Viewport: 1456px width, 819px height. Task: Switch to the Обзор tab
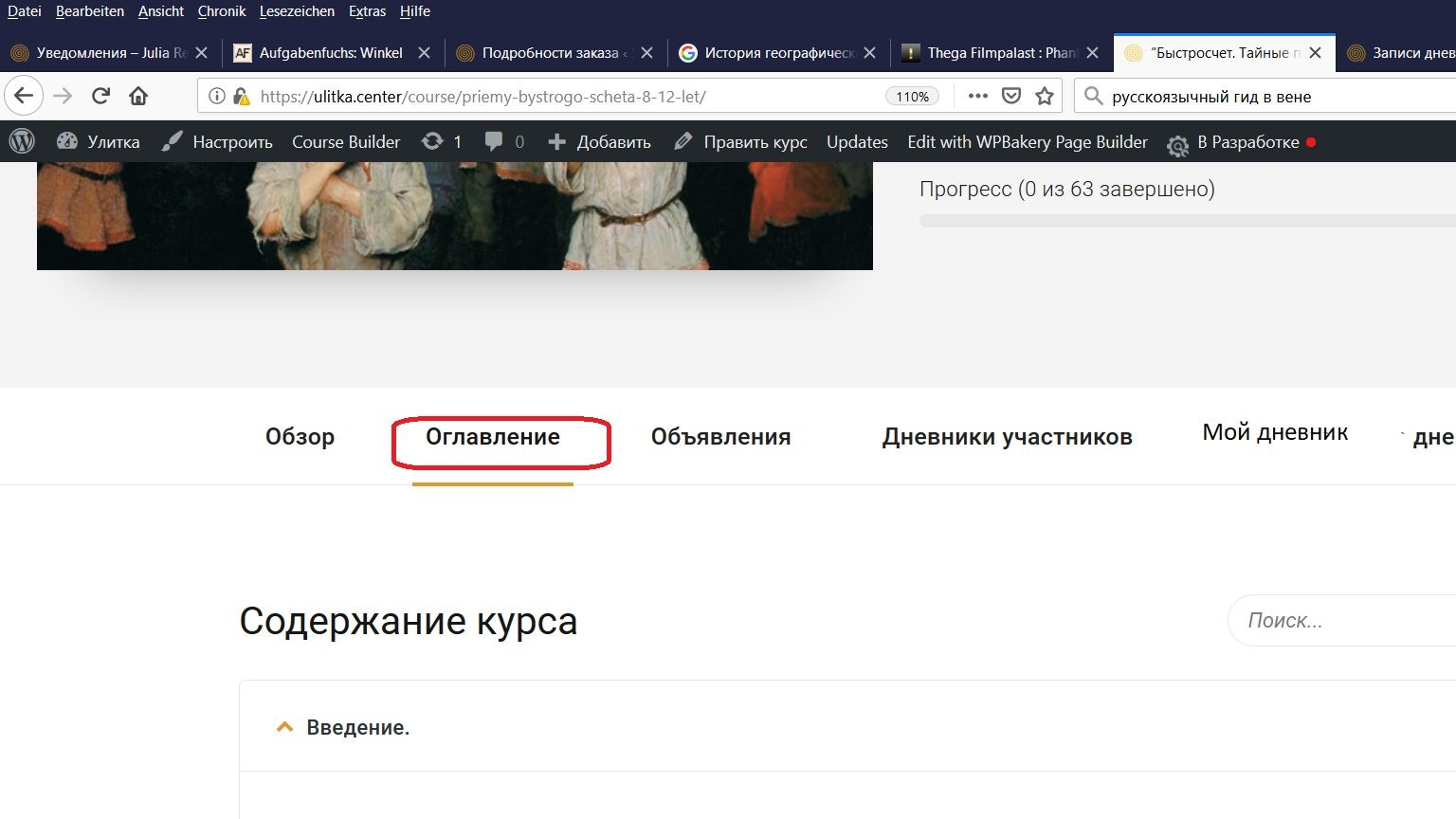point(300,437)
